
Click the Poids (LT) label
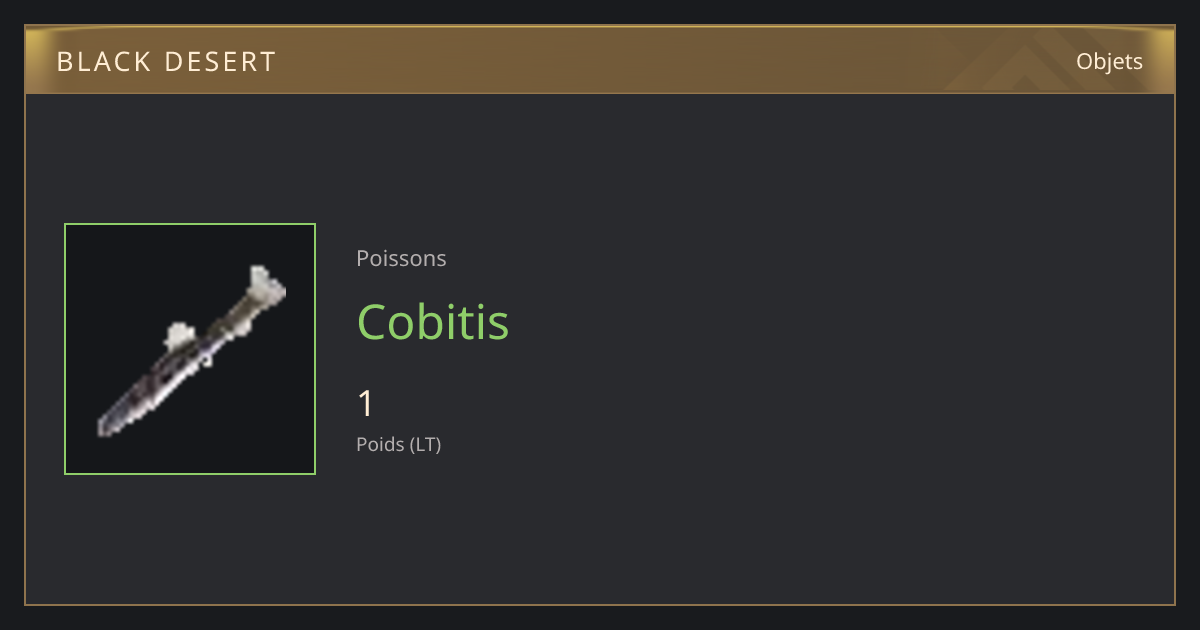pos(398,444)
